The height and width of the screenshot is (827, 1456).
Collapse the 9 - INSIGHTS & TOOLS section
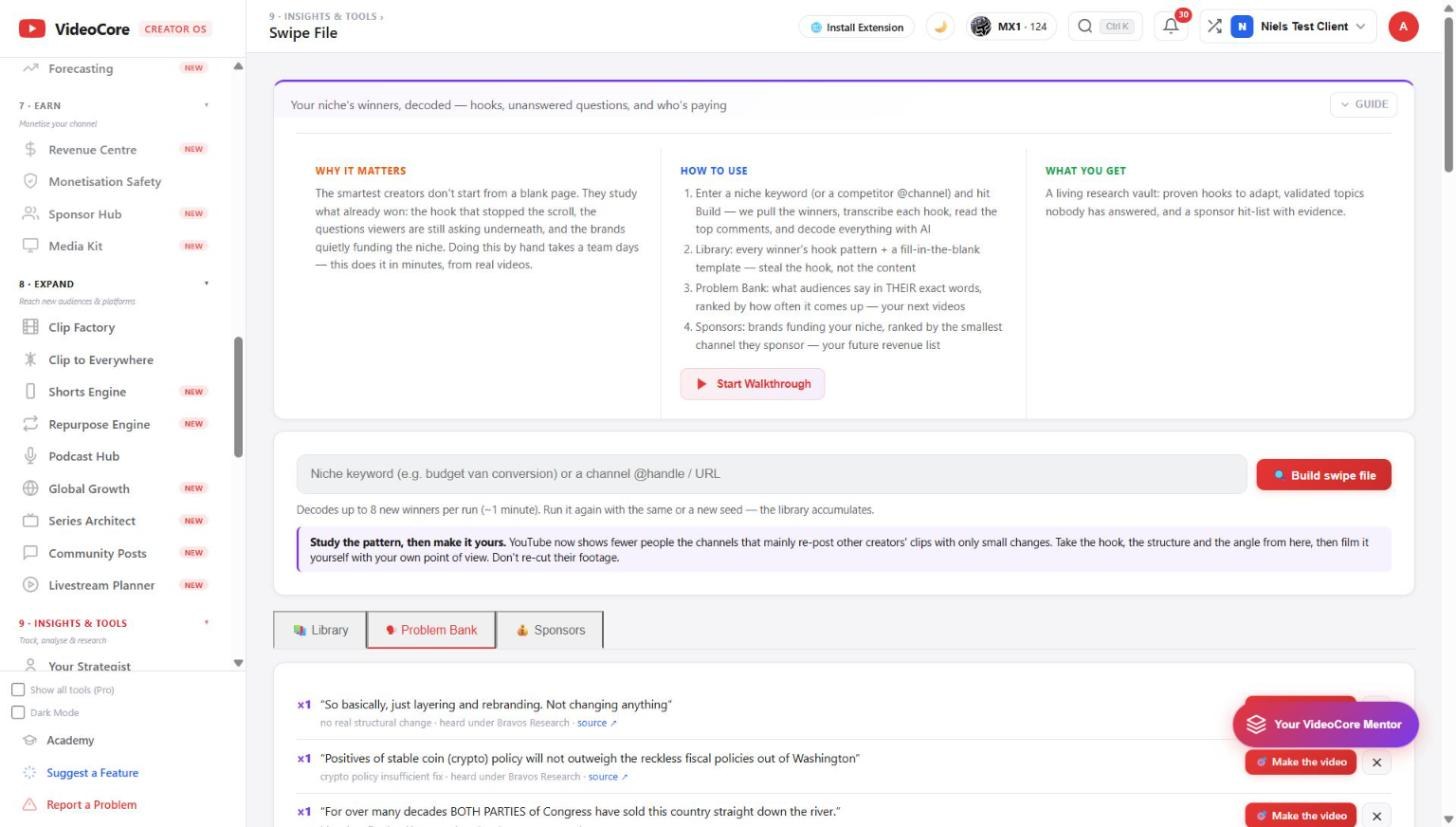tap(207, 622)
